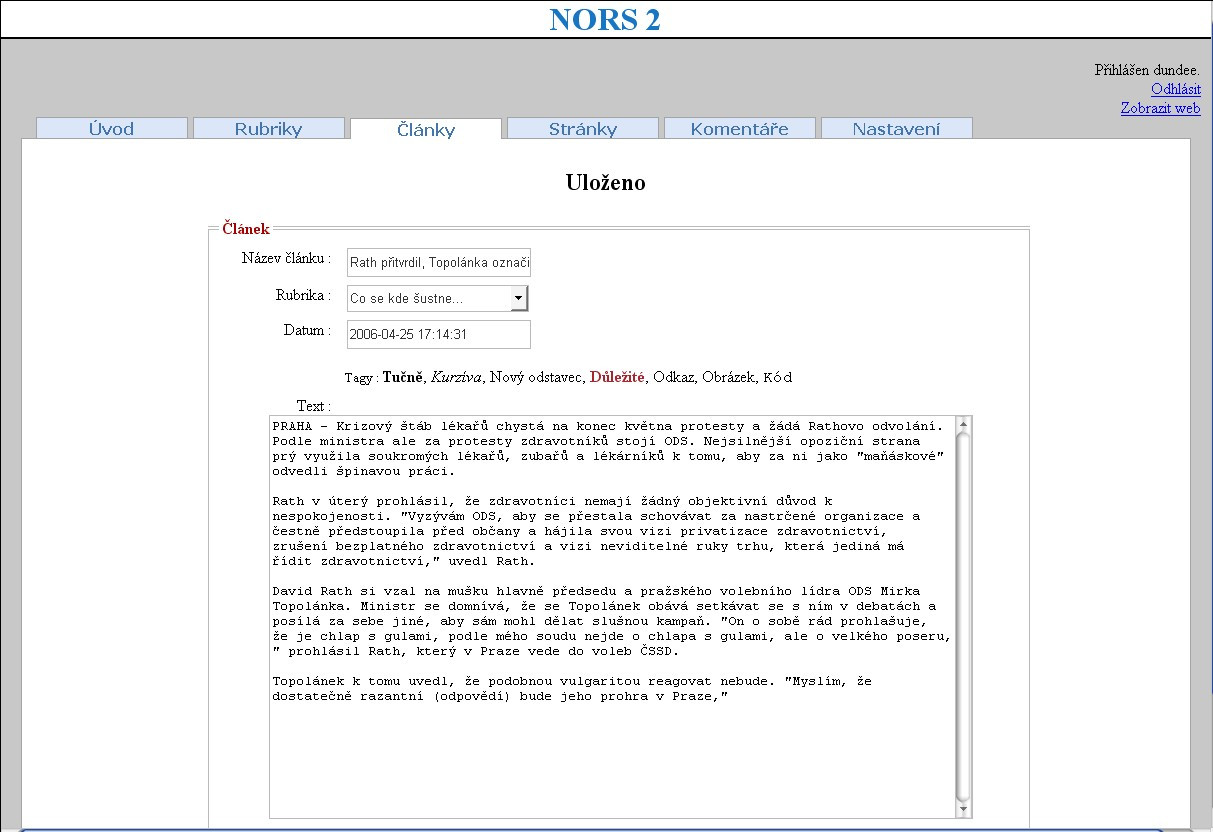
Task: Click the Odhlásit logout link
Action: [x=1176, y=89]
